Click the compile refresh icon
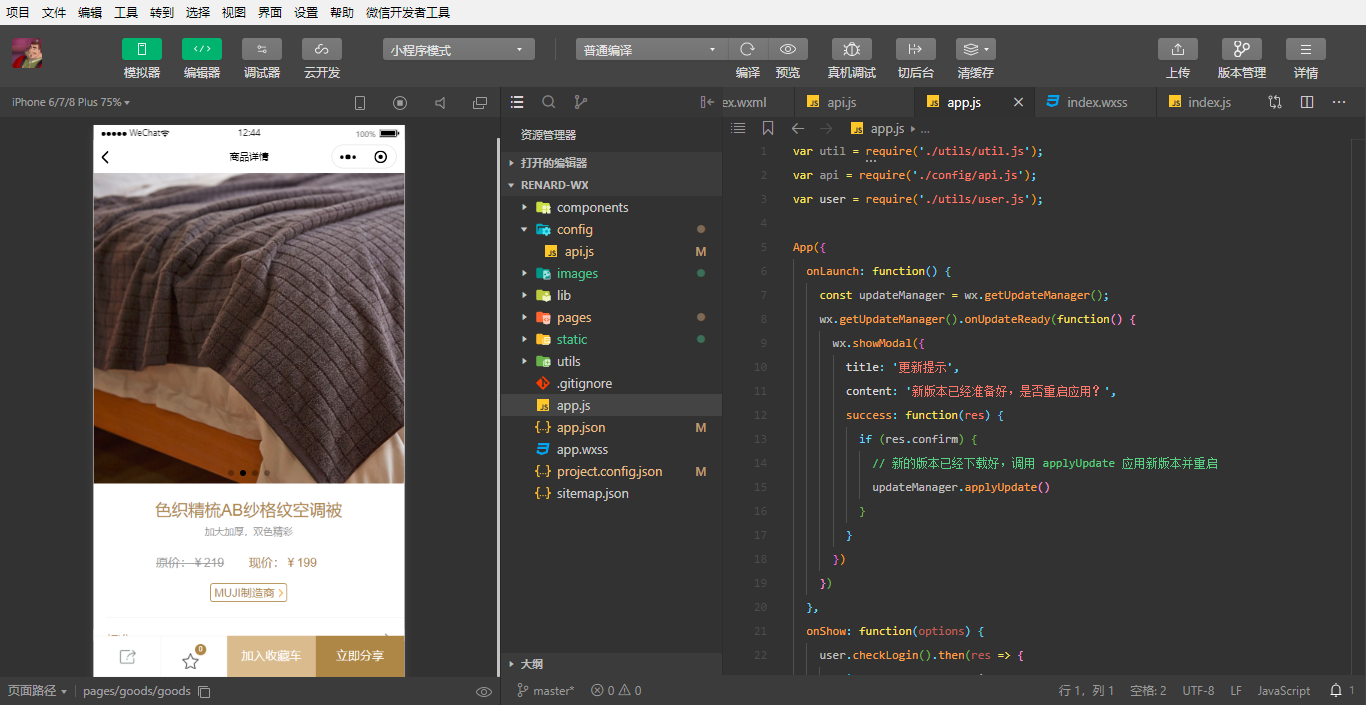Screen dimensions: 1366x705 point(748,49)
